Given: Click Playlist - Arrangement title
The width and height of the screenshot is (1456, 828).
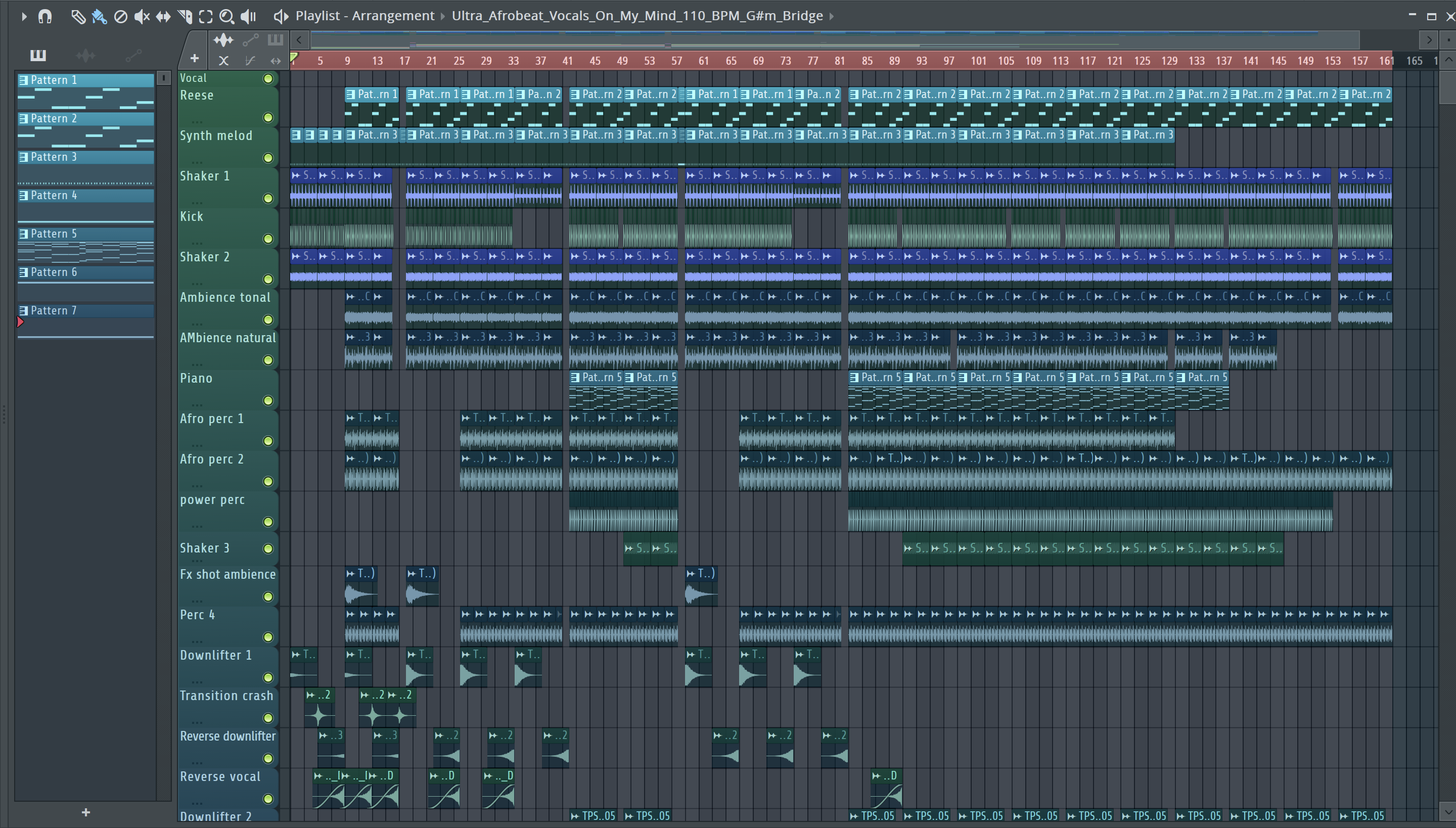Looking at the screenshot, I should tap(365, 16).
